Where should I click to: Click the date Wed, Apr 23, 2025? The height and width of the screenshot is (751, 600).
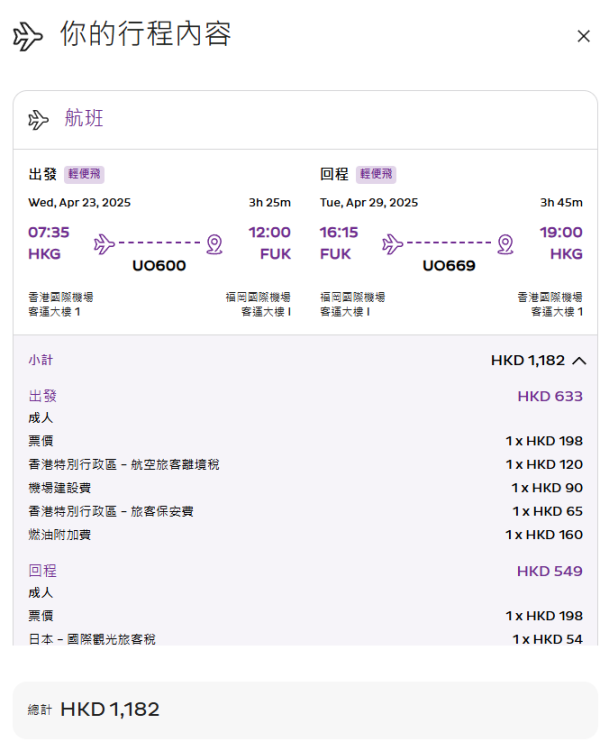tap(79, 203)
